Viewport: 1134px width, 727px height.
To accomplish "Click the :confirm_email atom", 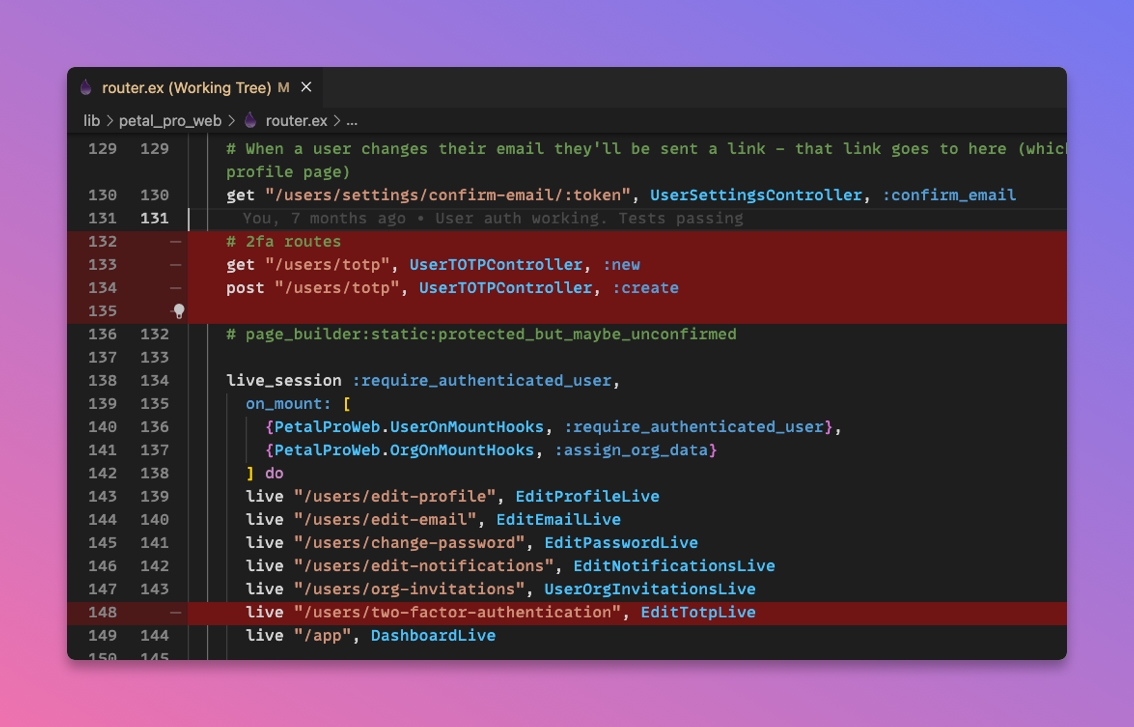I will click(948, 195).
